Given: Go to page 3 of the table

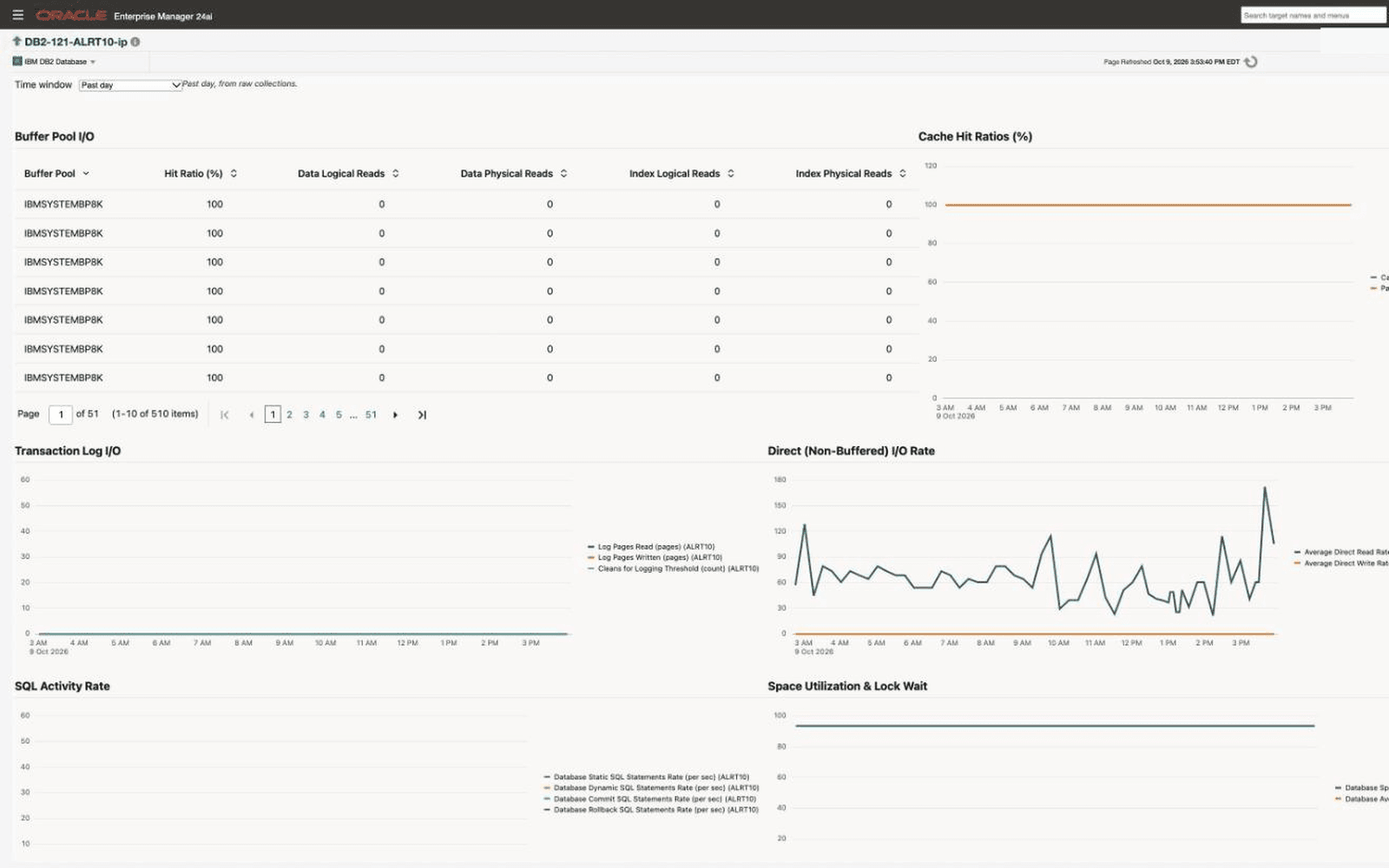Looking at the screenshot, I should [306, 415].
